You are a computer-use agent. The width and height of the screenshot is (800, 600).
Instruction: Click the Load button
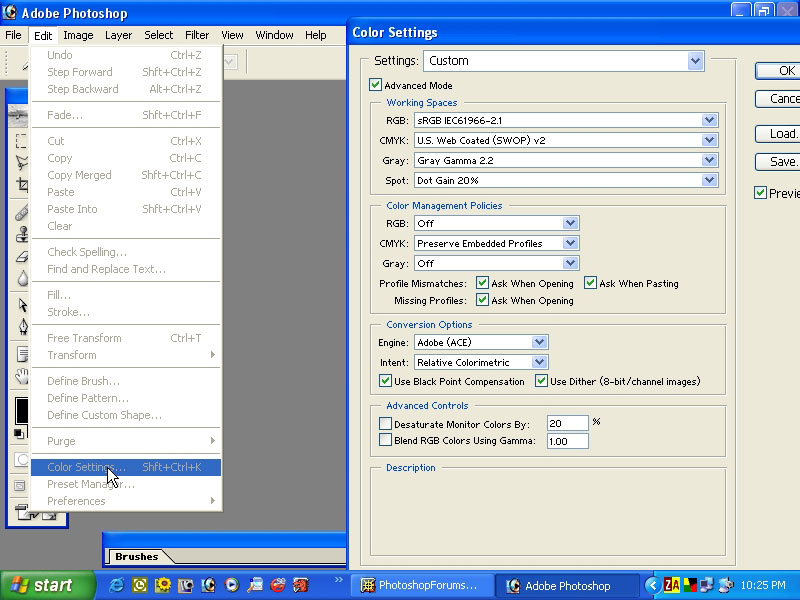pyautogui.click(x=782, y=134)
